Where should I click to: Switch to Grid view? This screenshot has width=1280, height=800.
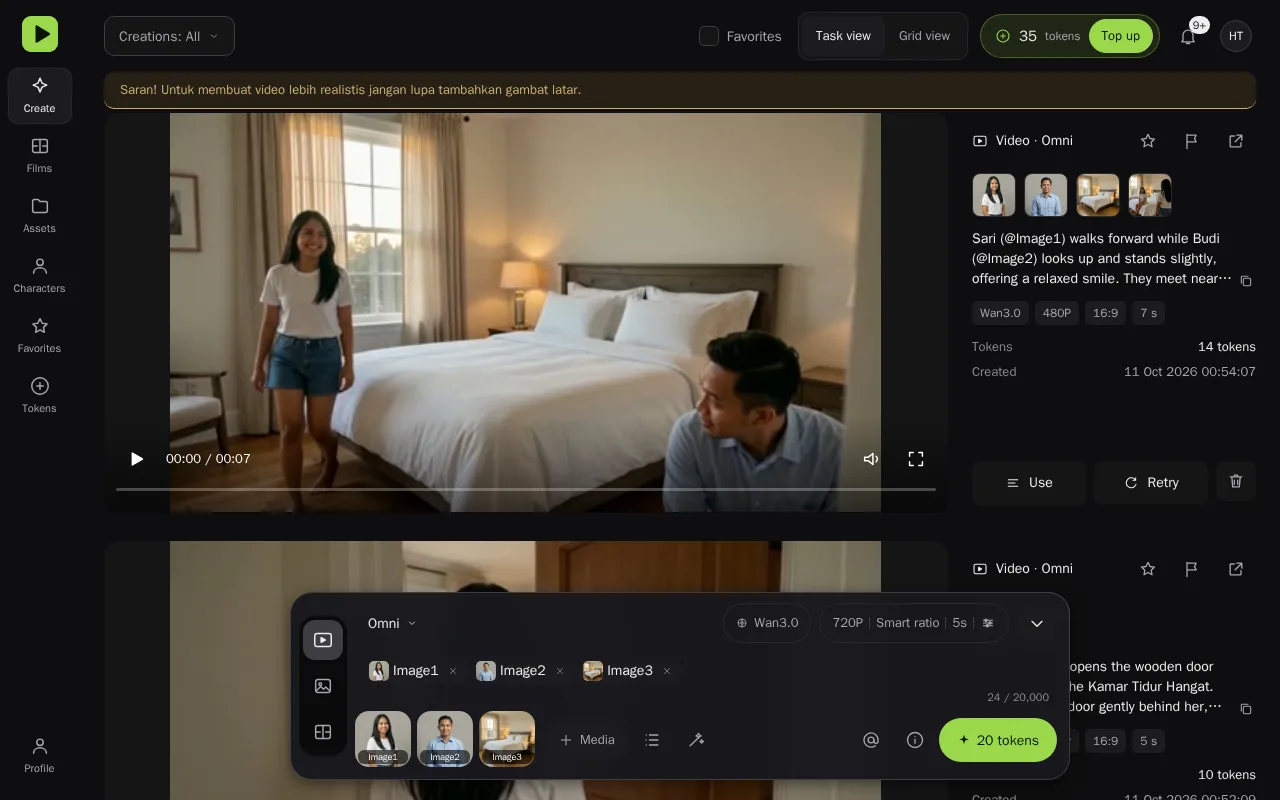tap(924, 36)
